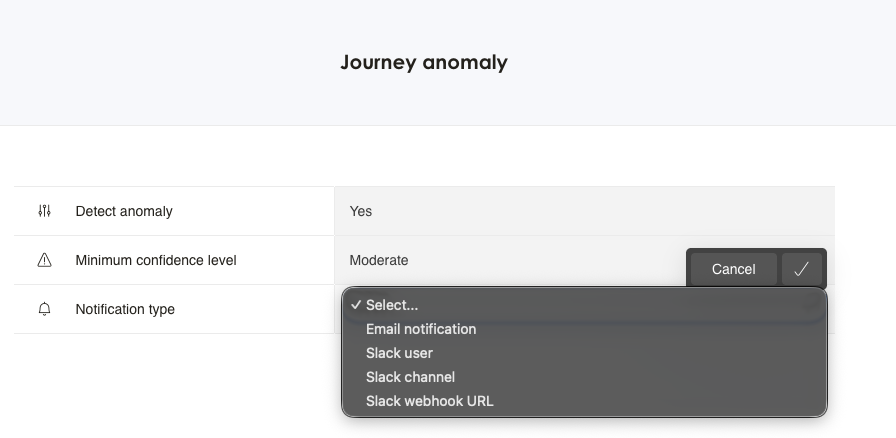Click the Detect anomaly label
The height and width of the screenshot is (438, 896).
tap(124, 211)
